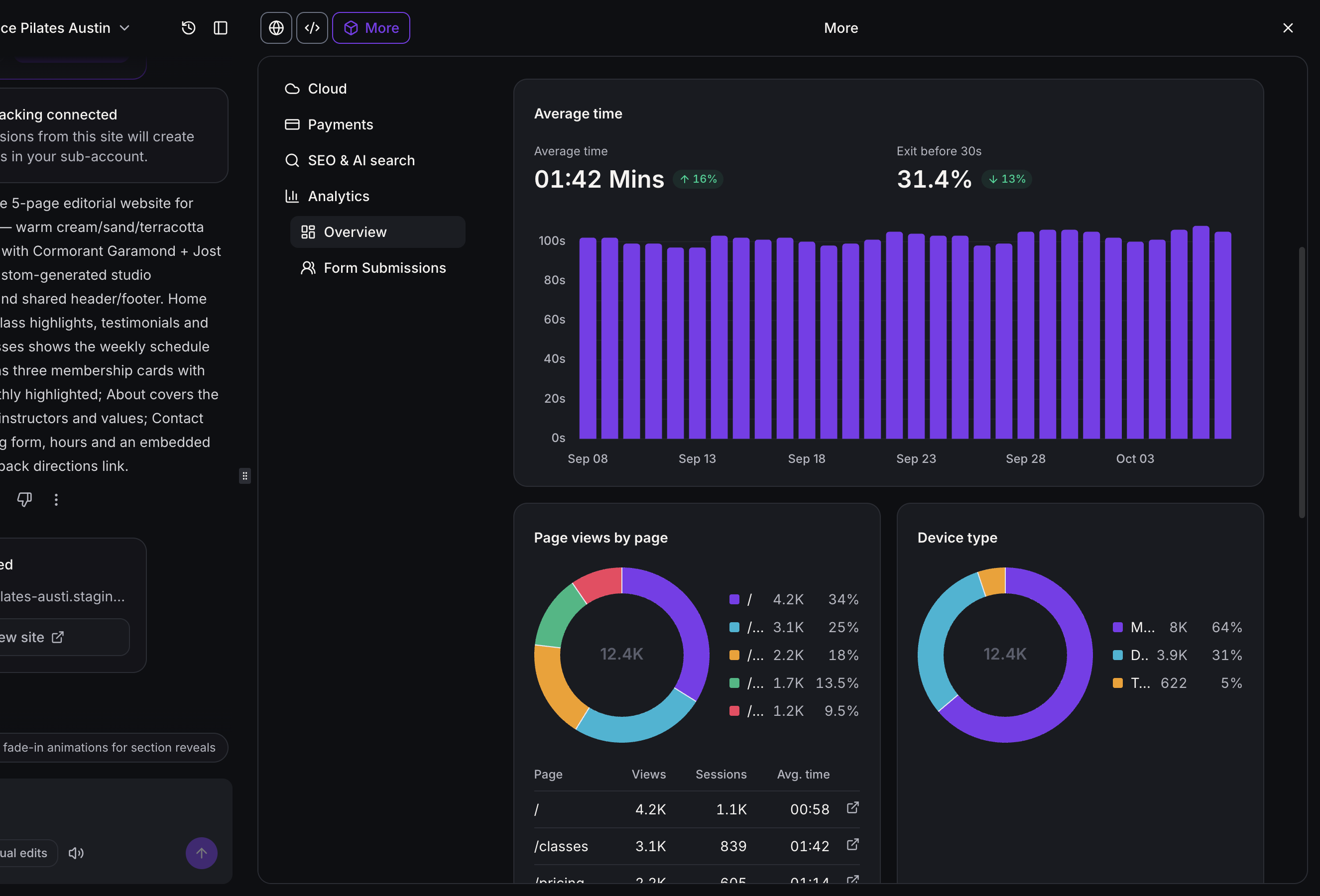This screenshot has width=1320, height=896.
Task: Open external link for /classes row
Action: (x=852, y=844)
